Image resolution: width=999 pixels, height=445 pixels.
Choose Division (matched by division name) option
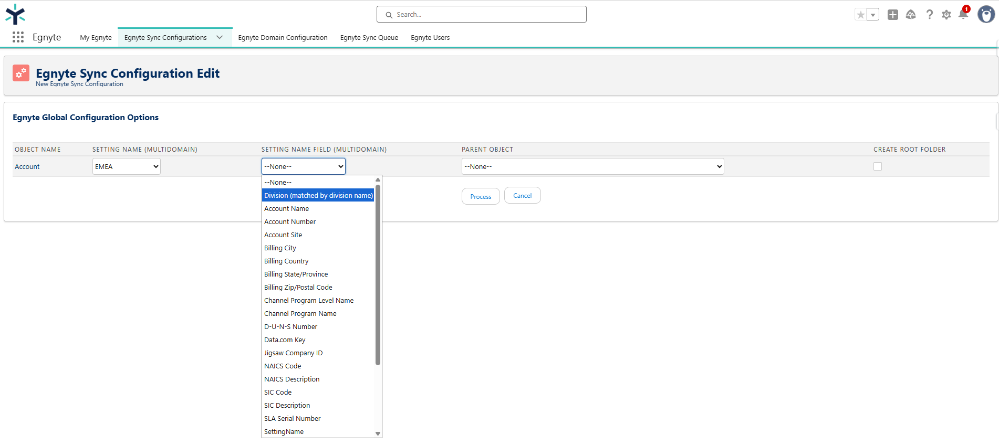tap(319, 196)
